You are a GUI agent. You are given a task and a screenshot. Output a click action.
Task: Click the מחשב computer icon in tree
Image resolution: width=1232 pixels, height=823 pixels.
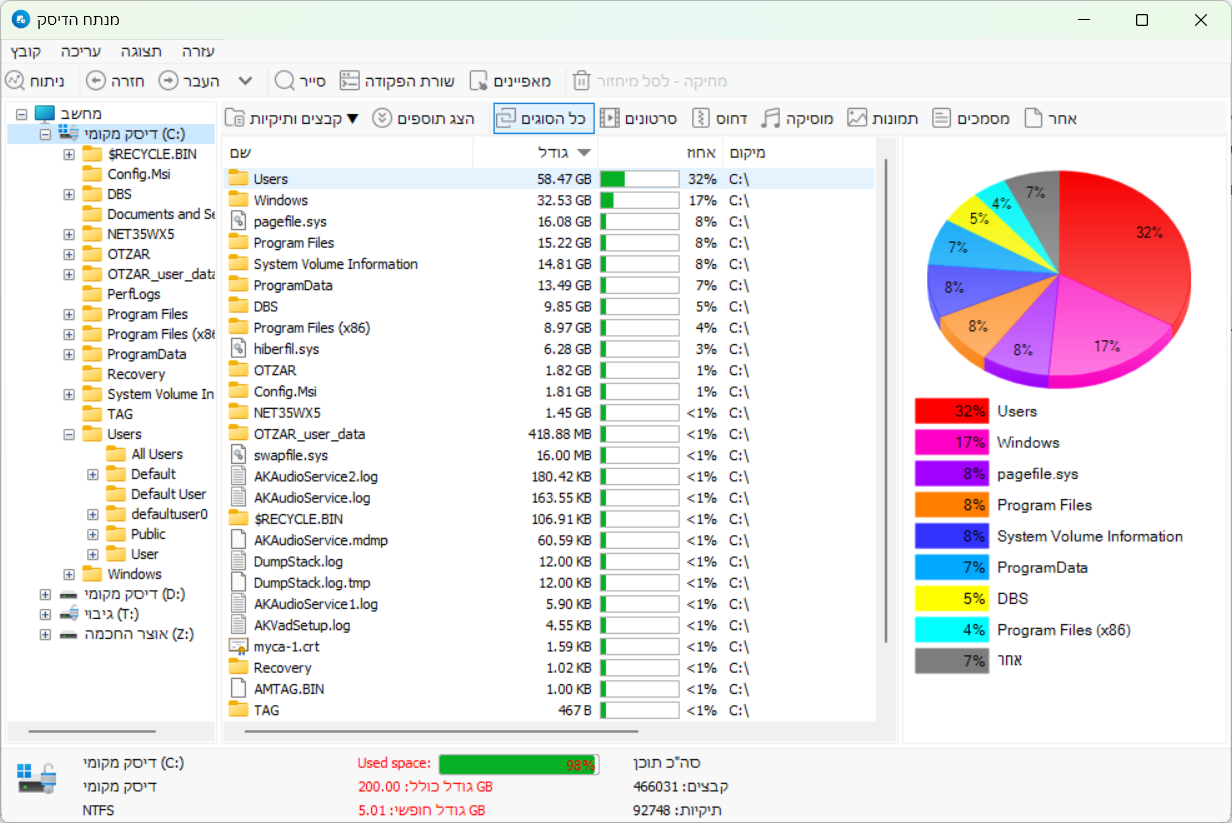click(x=46, y=114)
